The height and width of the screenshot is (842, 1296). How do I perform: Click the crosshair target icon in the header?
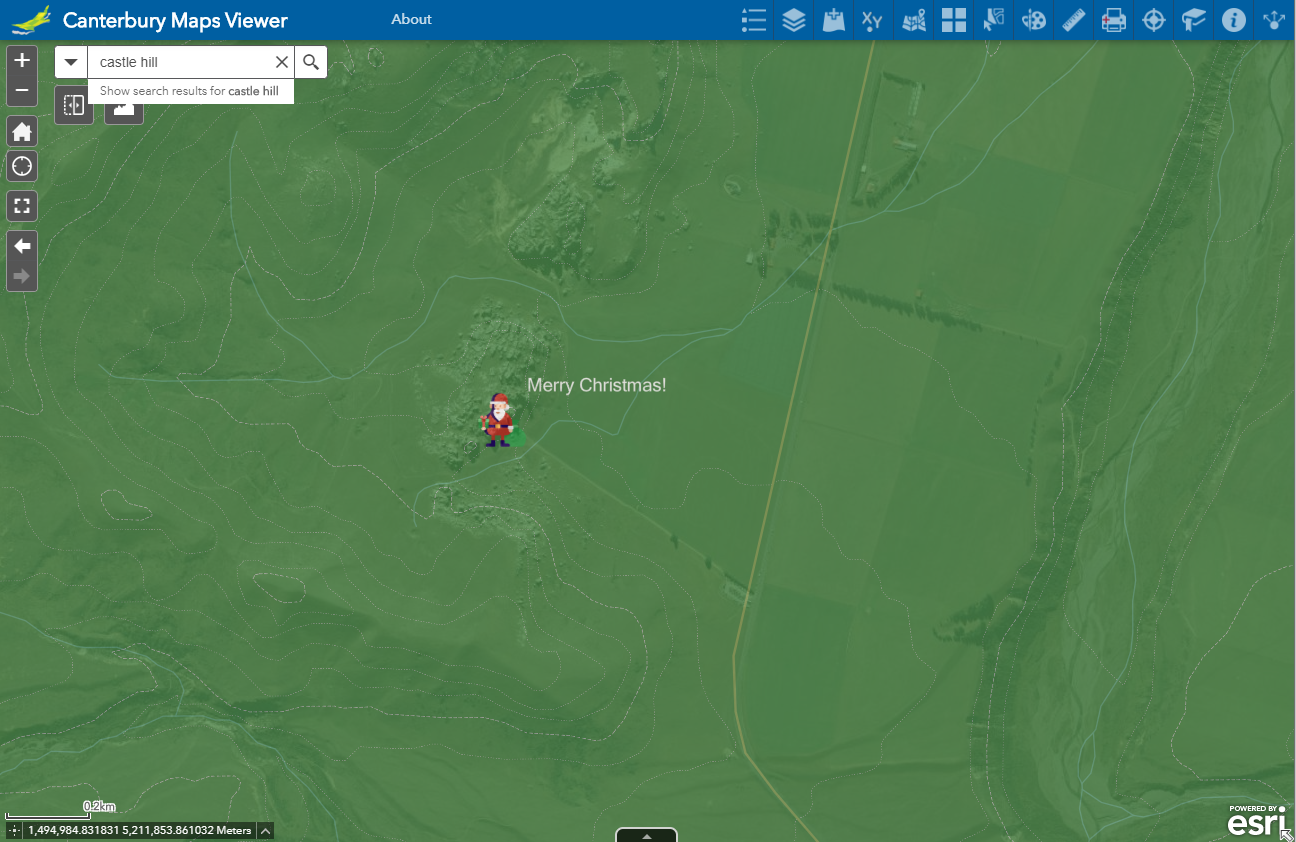1154,20
